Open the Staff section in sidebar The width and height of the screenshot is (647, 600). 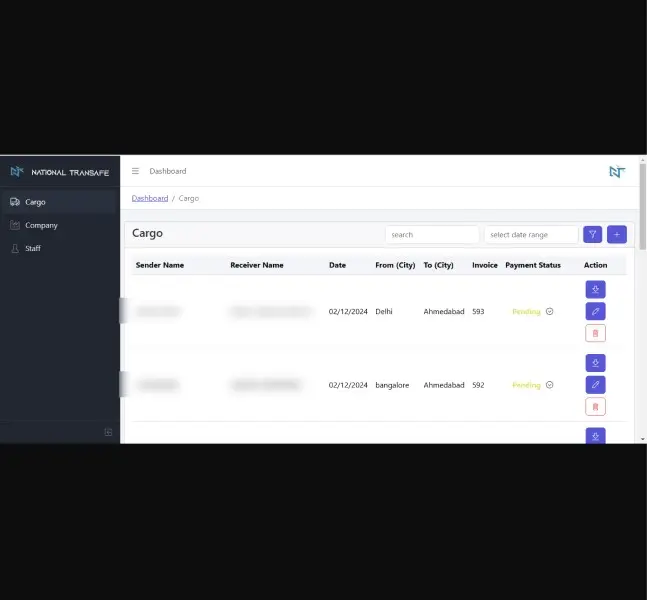pos(59,248)
